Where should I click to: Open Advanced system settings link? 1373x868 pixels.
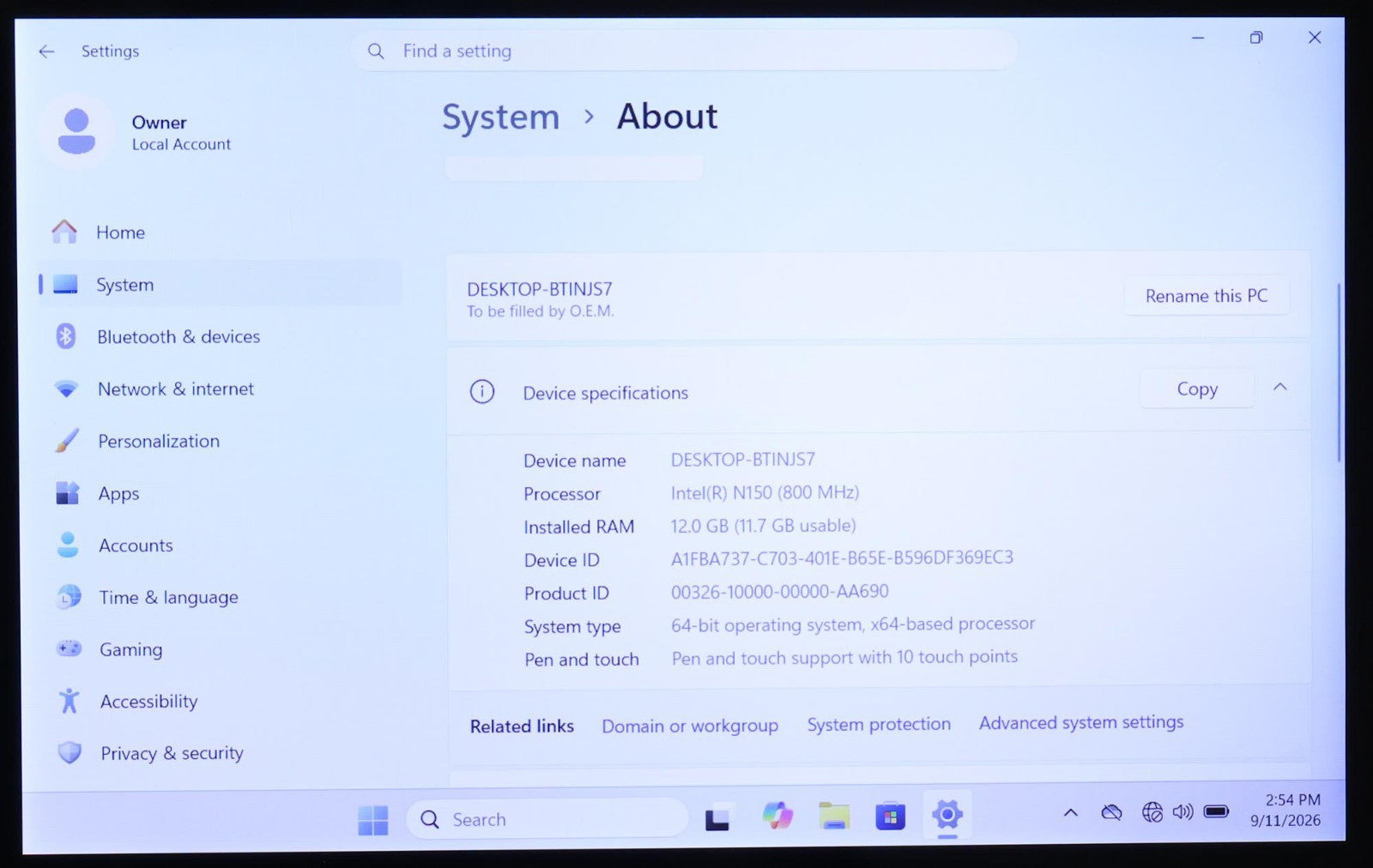1081,723
